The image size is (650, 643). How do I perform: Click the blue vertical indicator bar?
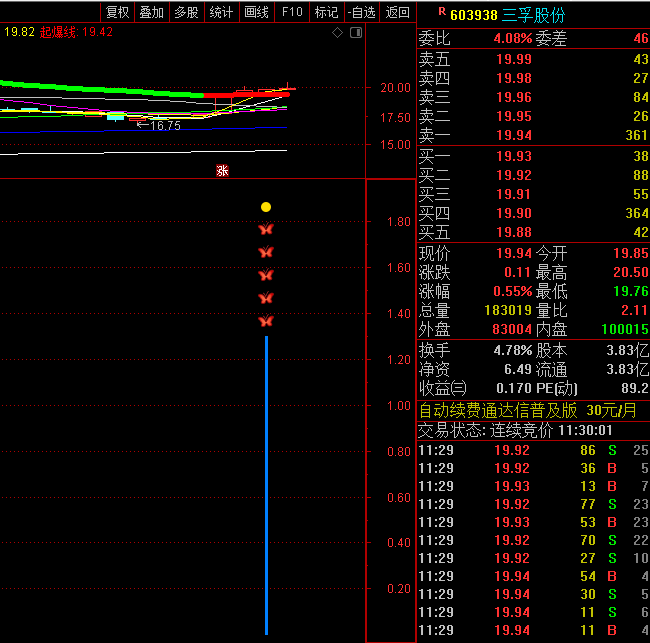pyautogui.click(x=266, y=485)
